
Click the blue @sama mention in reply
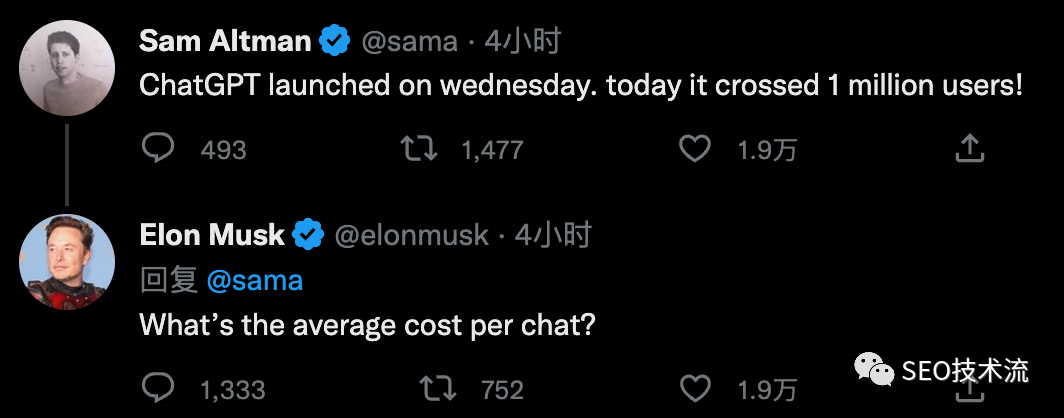[x=254, y=280]
